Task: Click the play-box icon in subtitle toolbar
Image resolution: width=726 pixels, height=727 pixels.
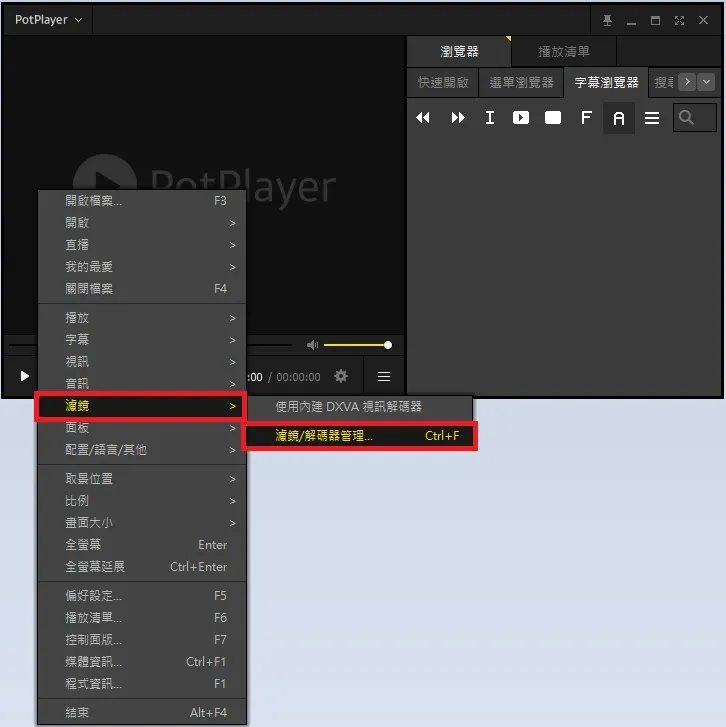Action: point(521,118)
